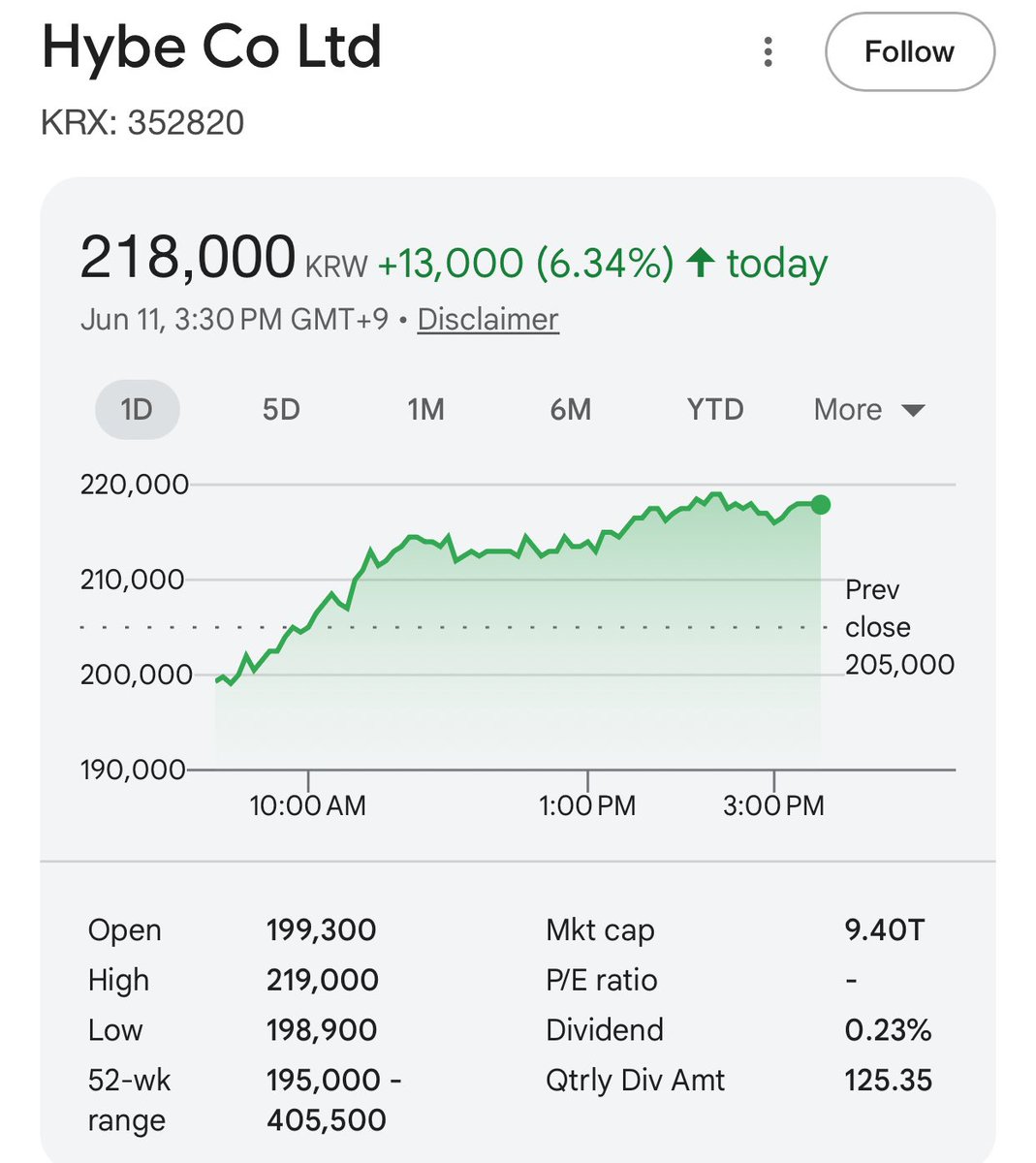The image size is (1036, 1163).
Task: Click the 218,000 current price value
Action: (x=187, y=258)
